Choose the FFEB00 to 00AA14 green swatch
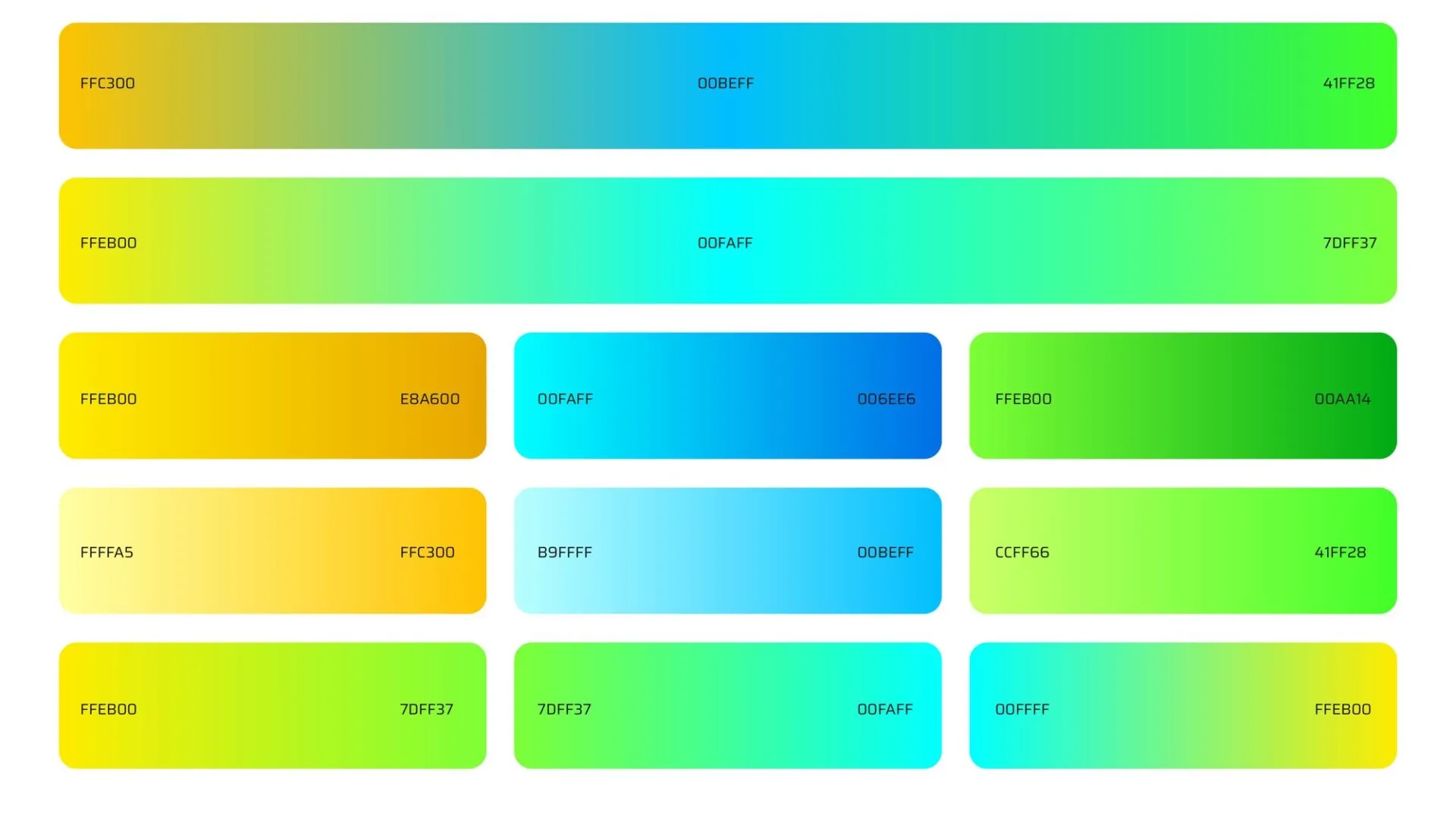1456x819 pixels. (x=1183, y=396)
